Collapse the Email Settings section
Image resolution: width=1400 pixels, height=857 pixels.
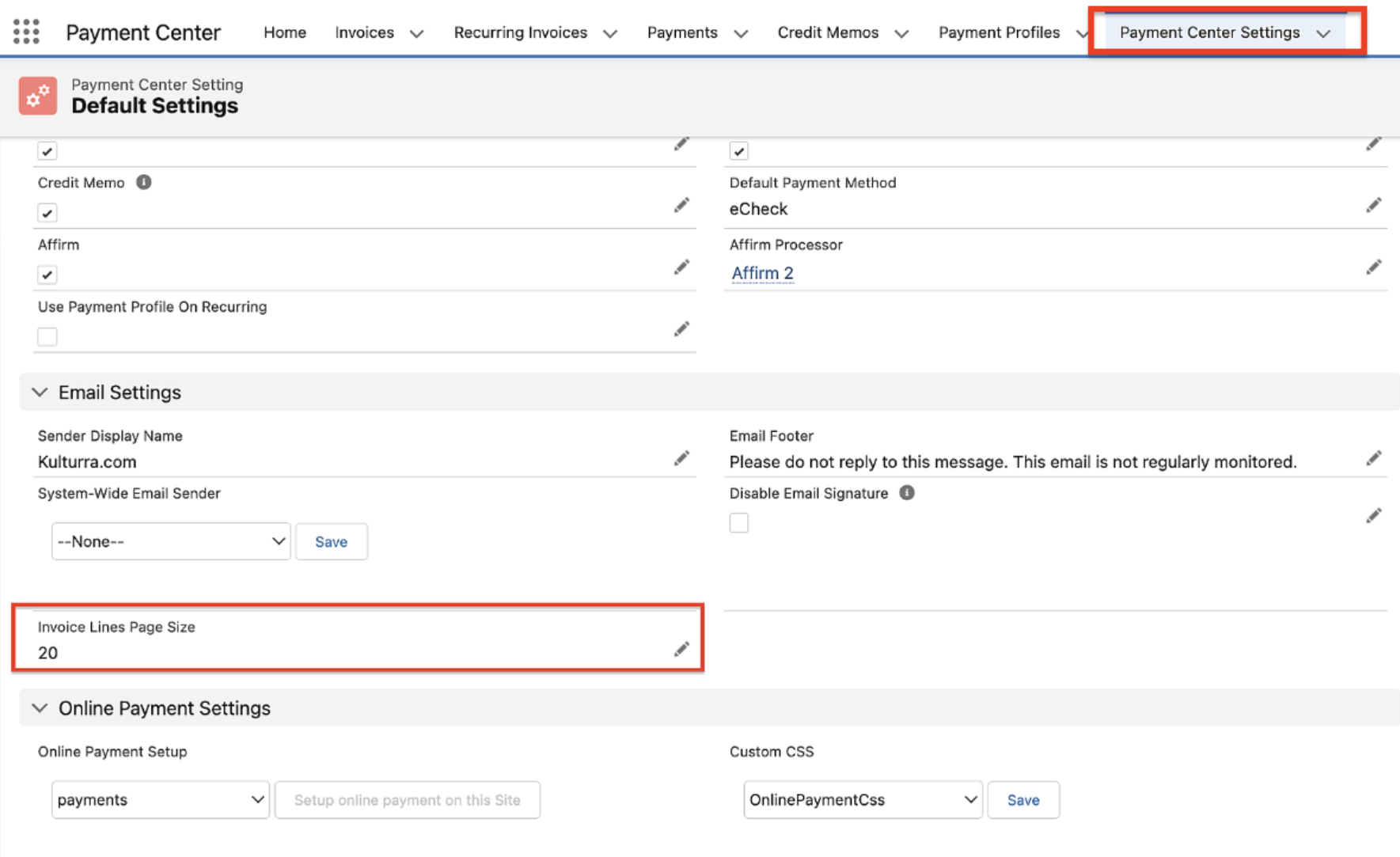[x=40, y=392]
